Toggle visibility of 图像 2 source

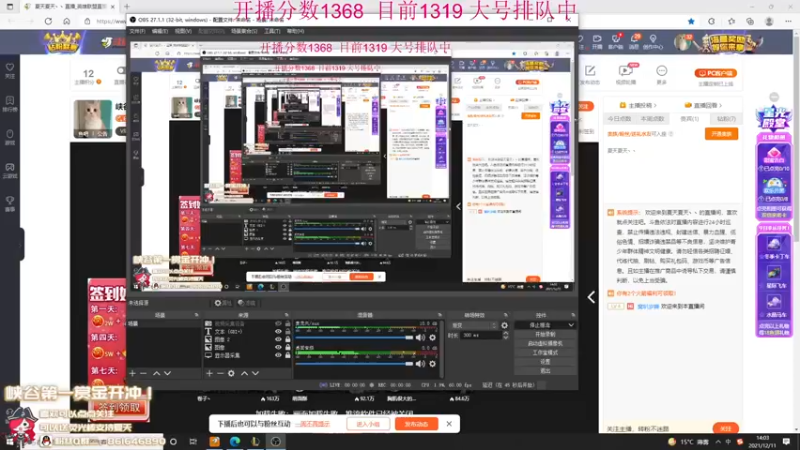(278, 339)
